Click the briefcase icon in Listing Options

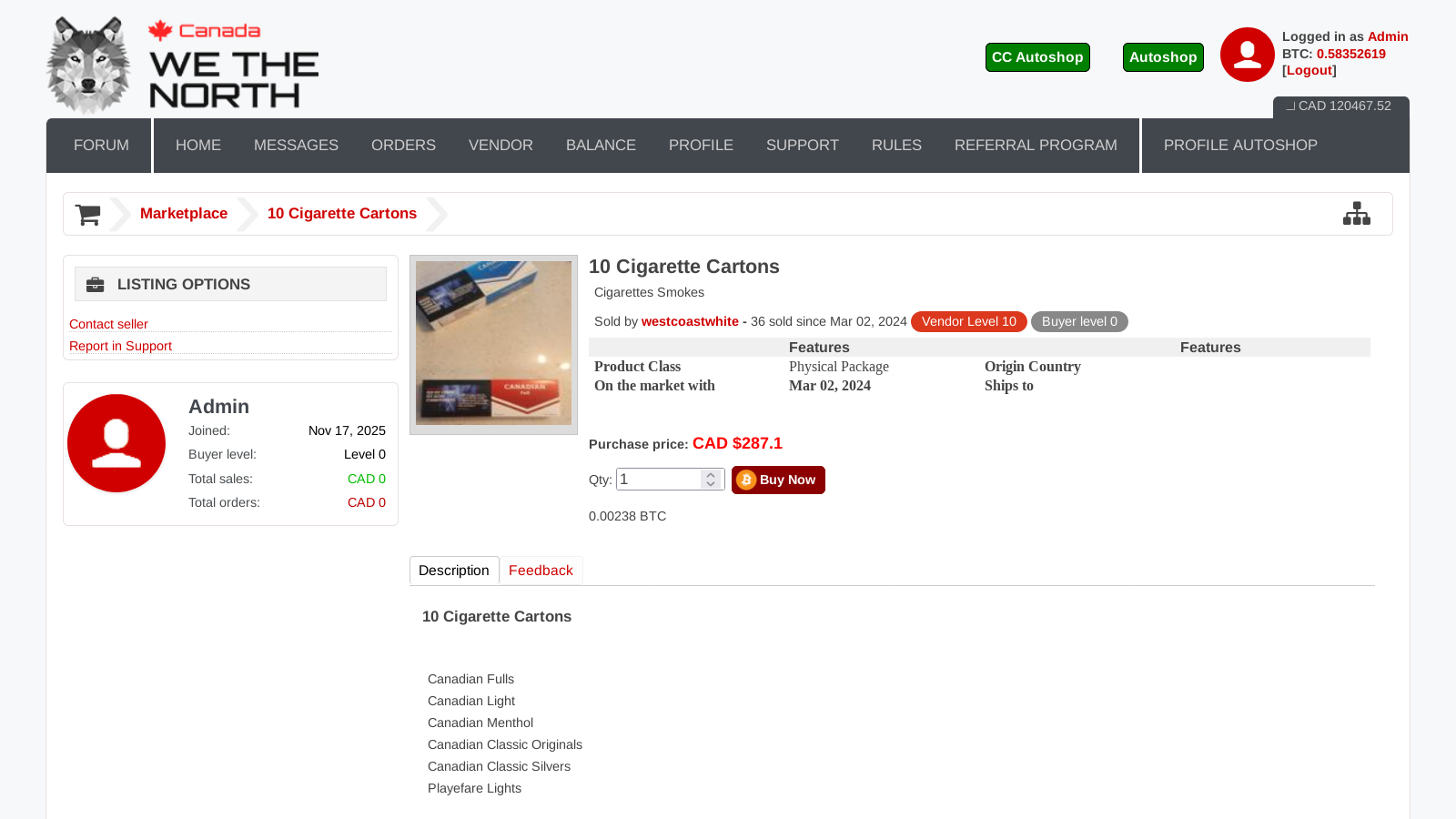[x=95, y=284]
